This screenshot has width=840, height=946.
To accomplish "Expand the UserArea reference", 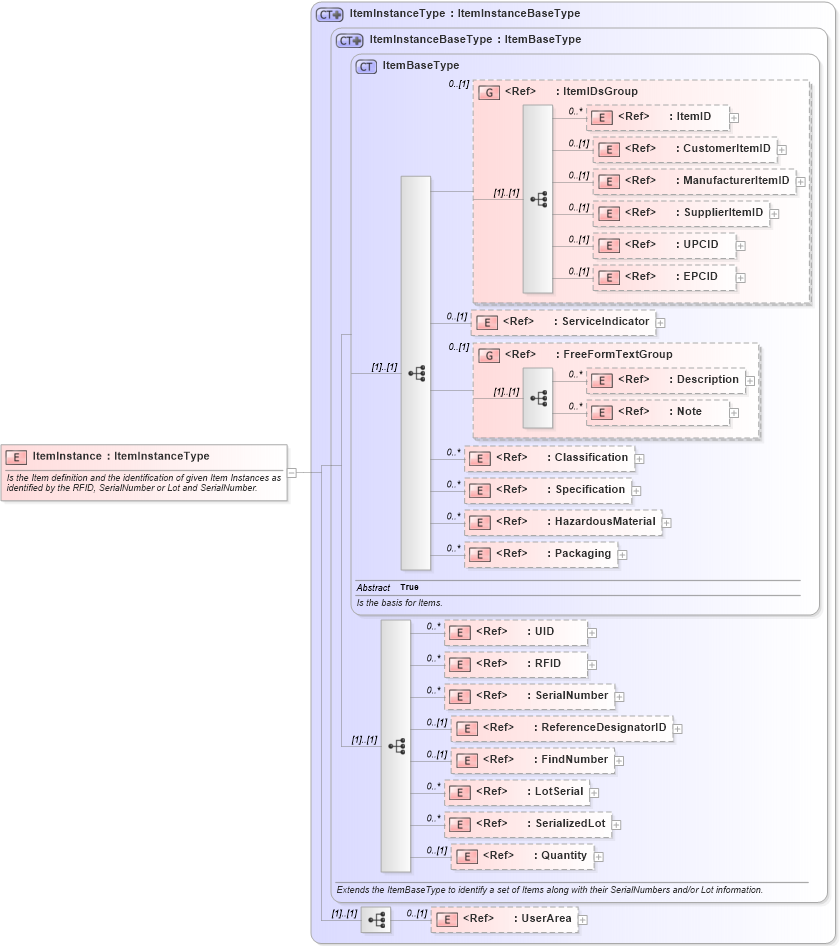I will 583,918.
